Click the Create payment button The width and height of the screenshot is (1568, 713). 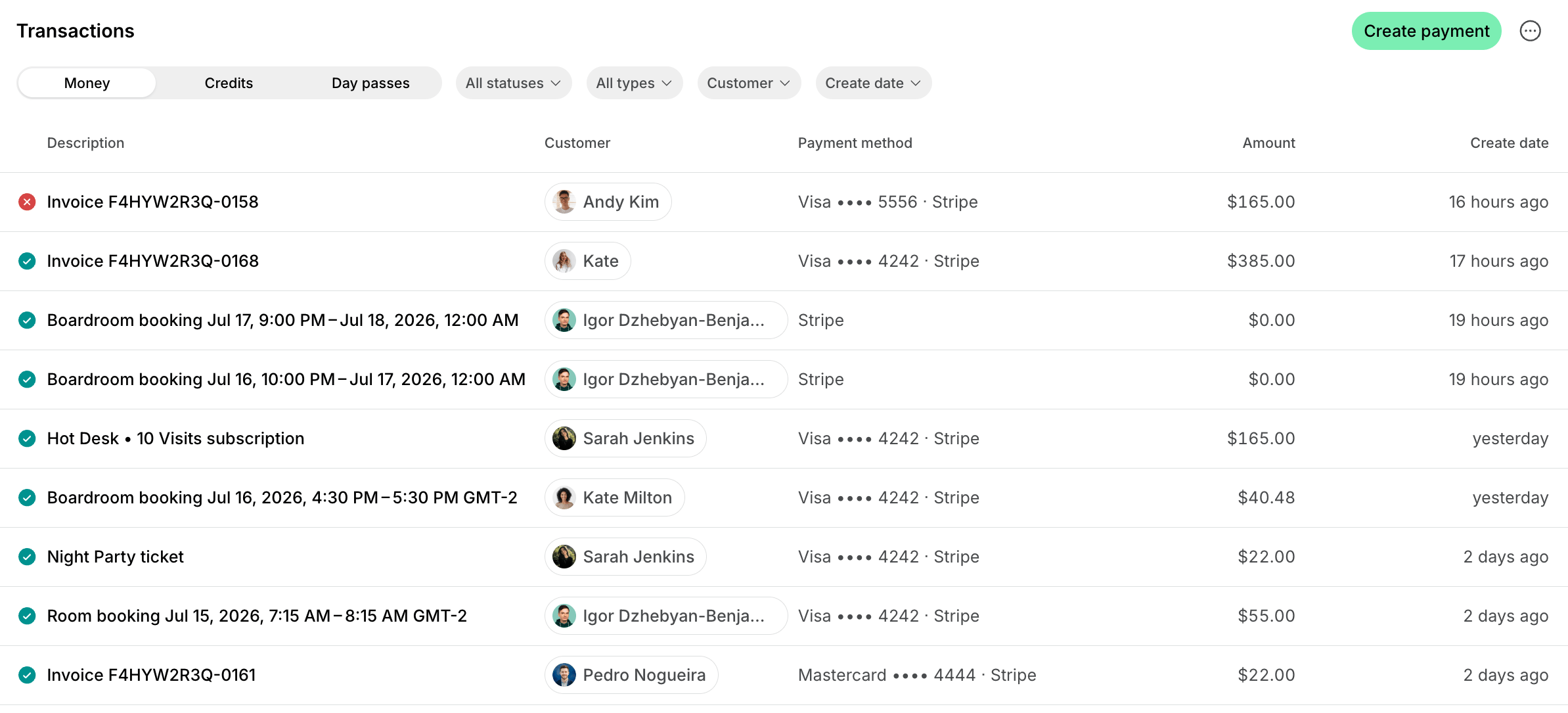coord(1426,31)
